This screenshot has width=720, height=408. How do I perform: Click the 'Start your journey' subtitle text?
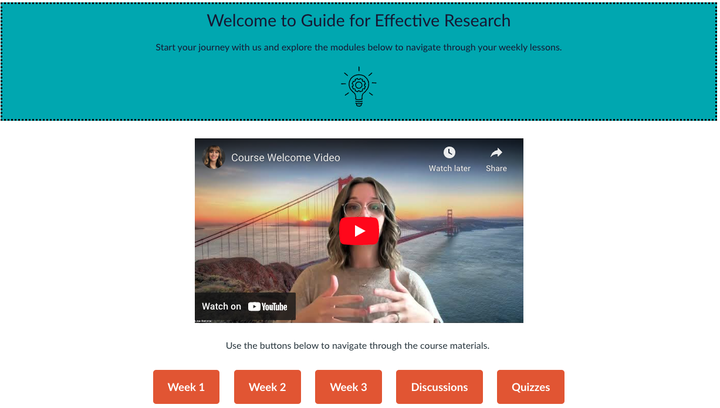(359, 47)
